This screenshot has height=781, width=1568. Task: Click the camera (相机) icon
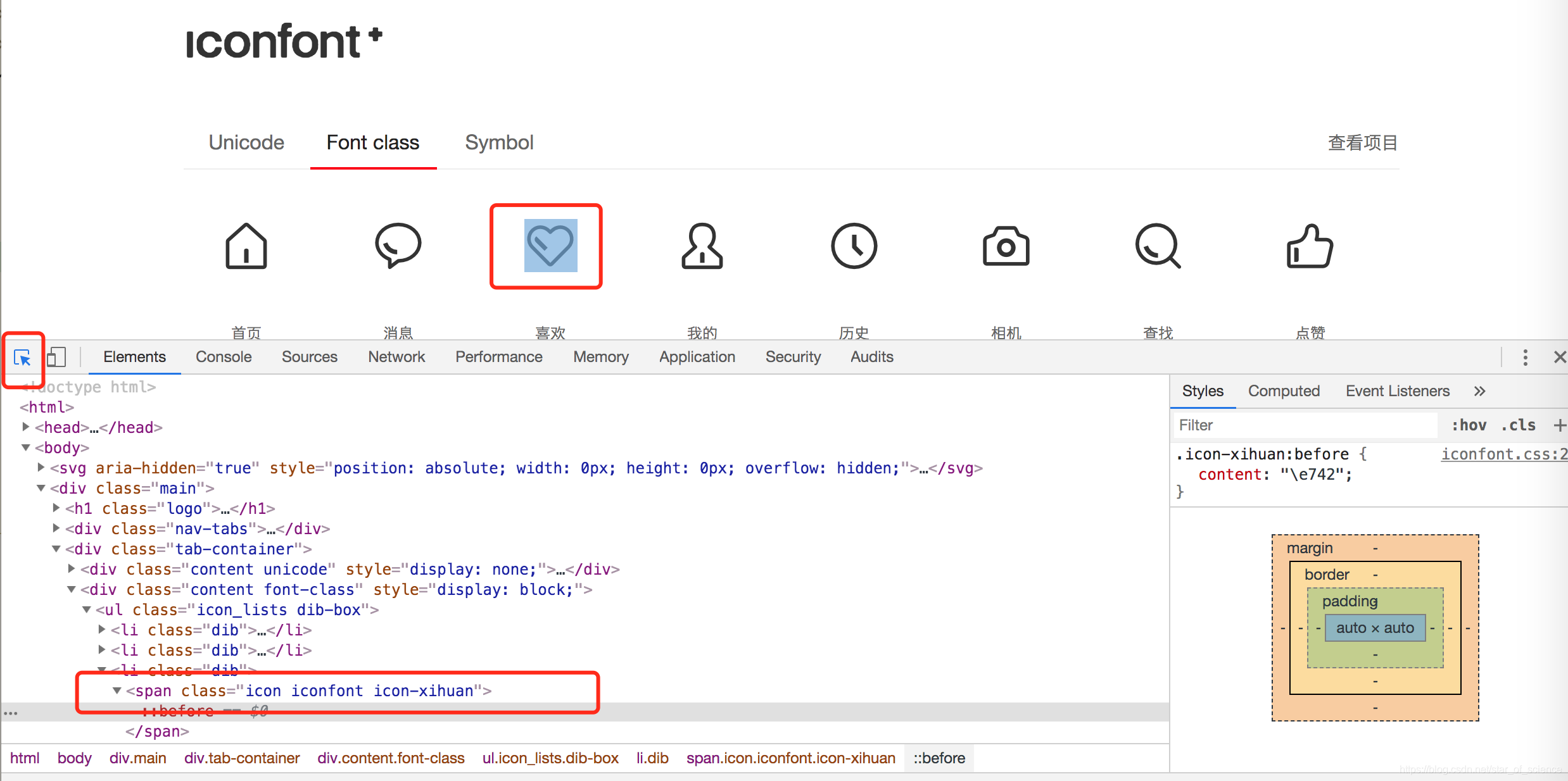pos(1006,246)
